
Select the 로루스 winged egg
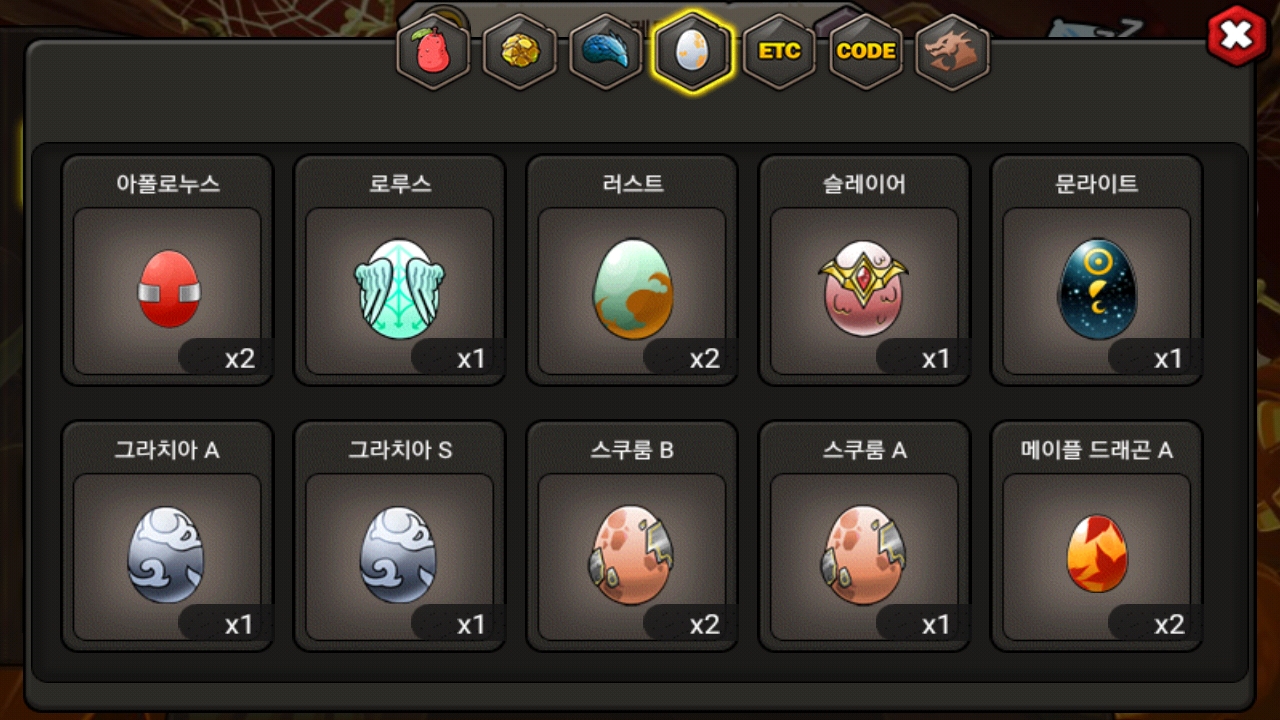400,270
